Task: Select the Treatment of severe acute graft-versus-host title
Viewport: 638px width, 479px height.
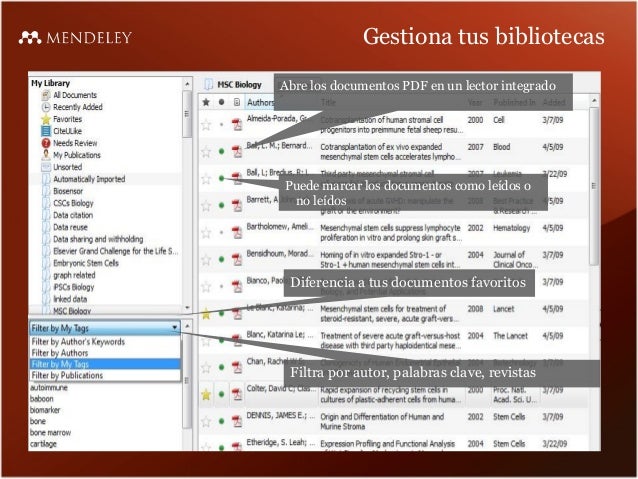Action: (x=391, y=341)
